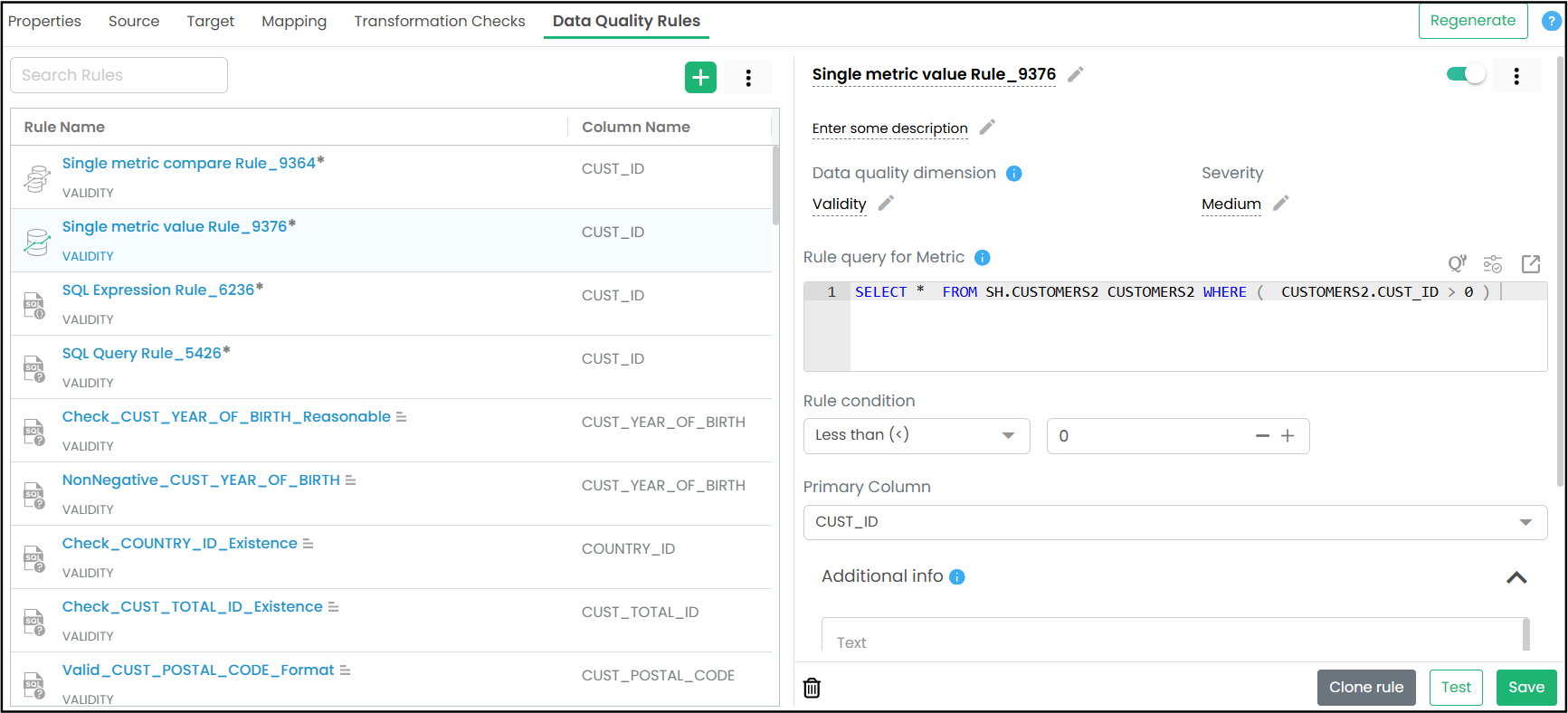Viewport: 1568px width, 713px height.
Task: Click the details icon beside Valid_CUST_POSTAL_CODE_Format
Action: click(x=345, y=670)
